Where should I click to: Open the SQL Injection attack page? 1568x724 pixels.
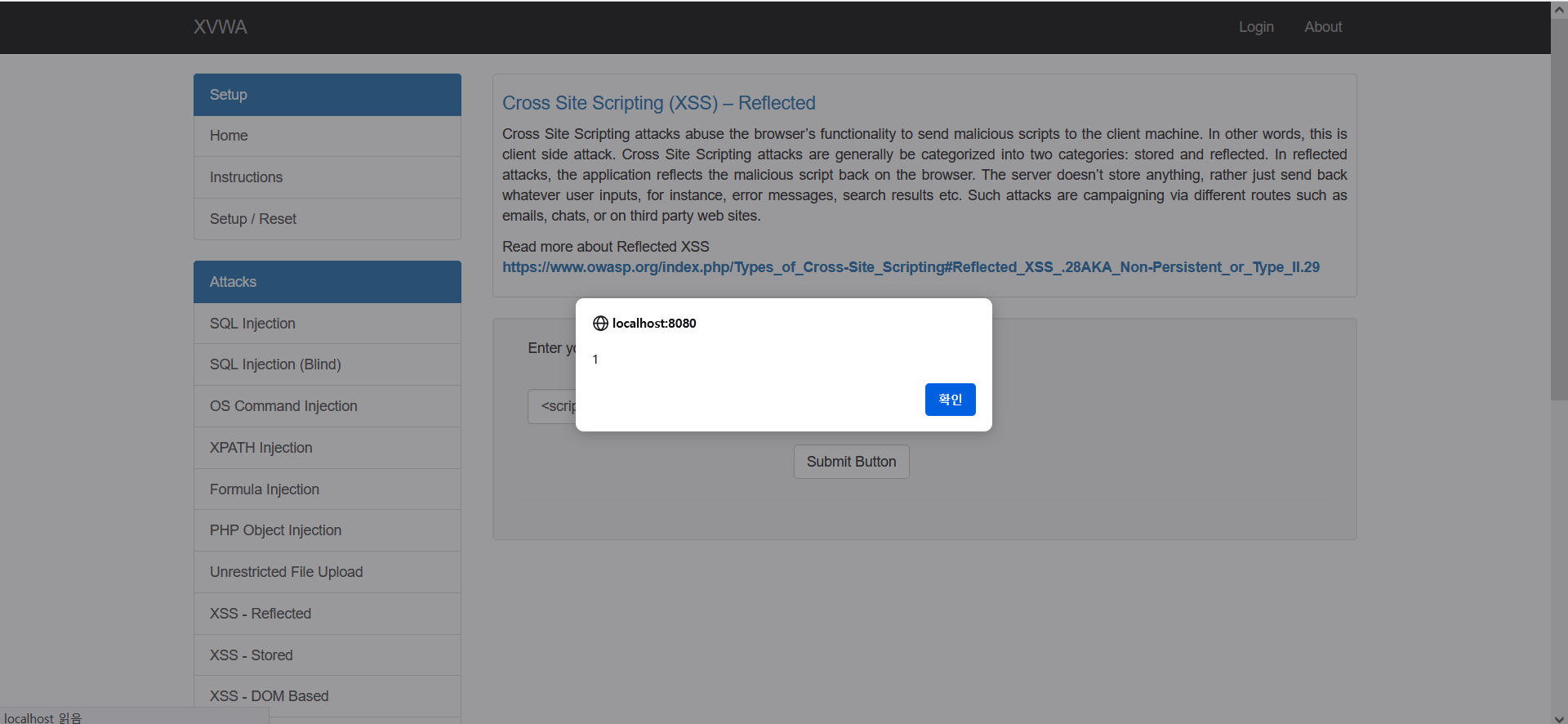(252, 324)
